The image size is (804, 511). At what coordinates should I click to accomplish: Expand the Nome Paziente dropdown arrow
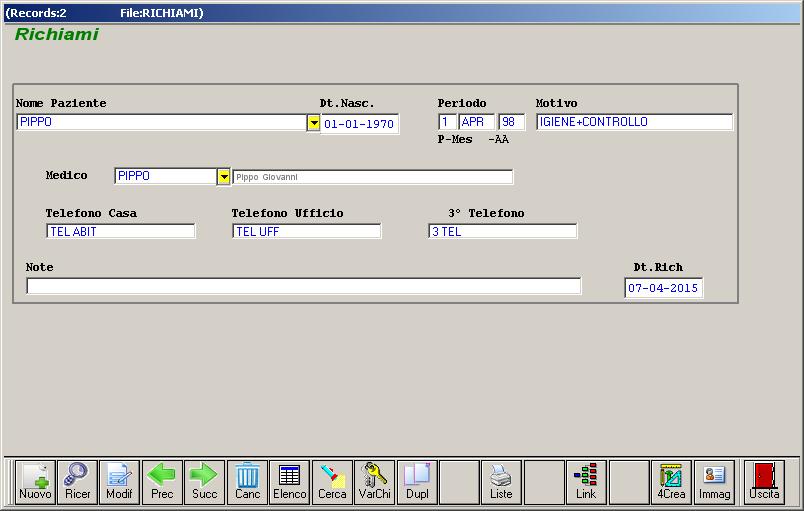[x=313, y=122]
